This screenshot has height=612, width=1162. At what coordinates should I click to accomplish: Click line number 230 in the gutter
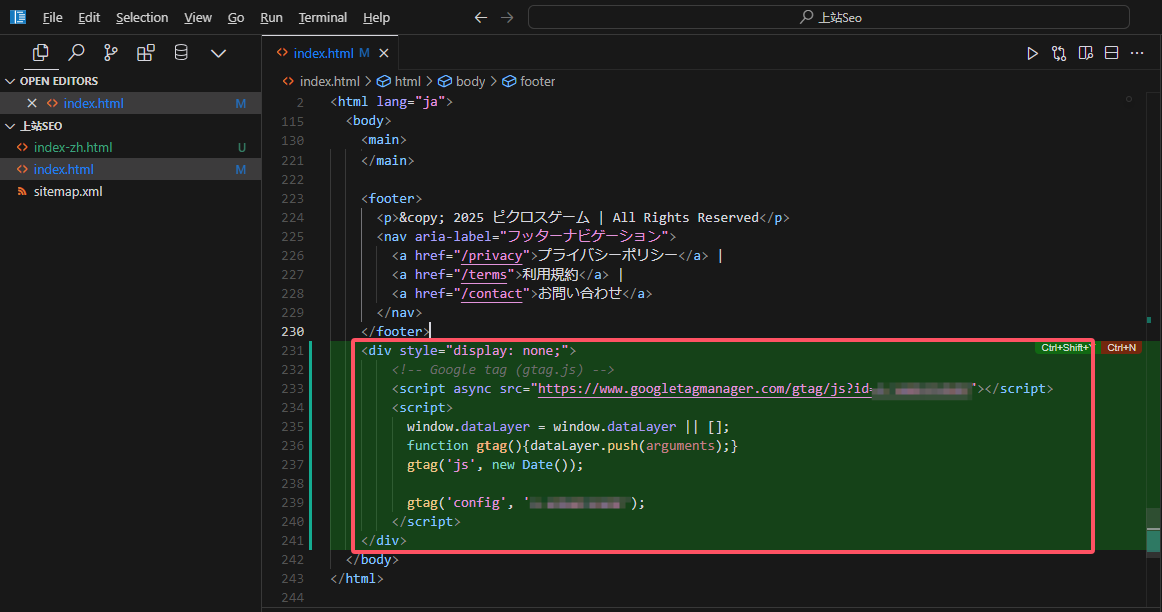click(x=292, y=332)
